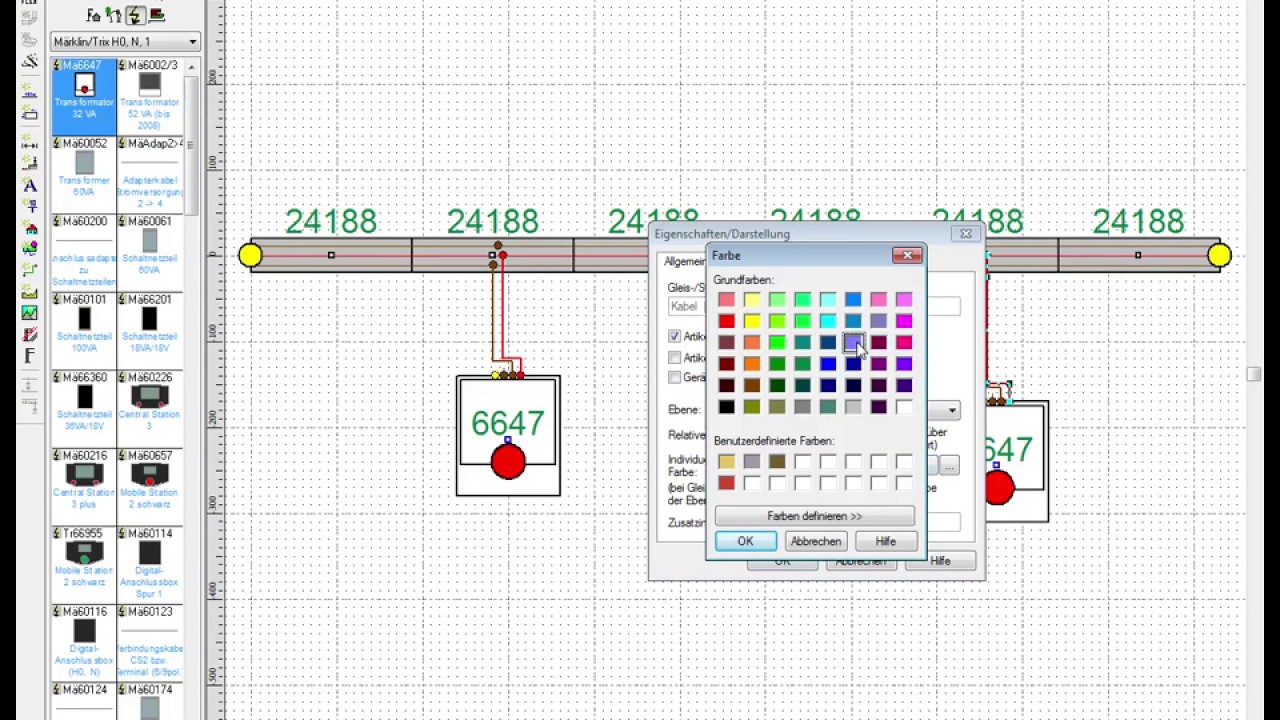The height and width of the screenshot is (720, 1280).
Task: Pick the gold custom color swatch
Action: (x=726, y=462)
